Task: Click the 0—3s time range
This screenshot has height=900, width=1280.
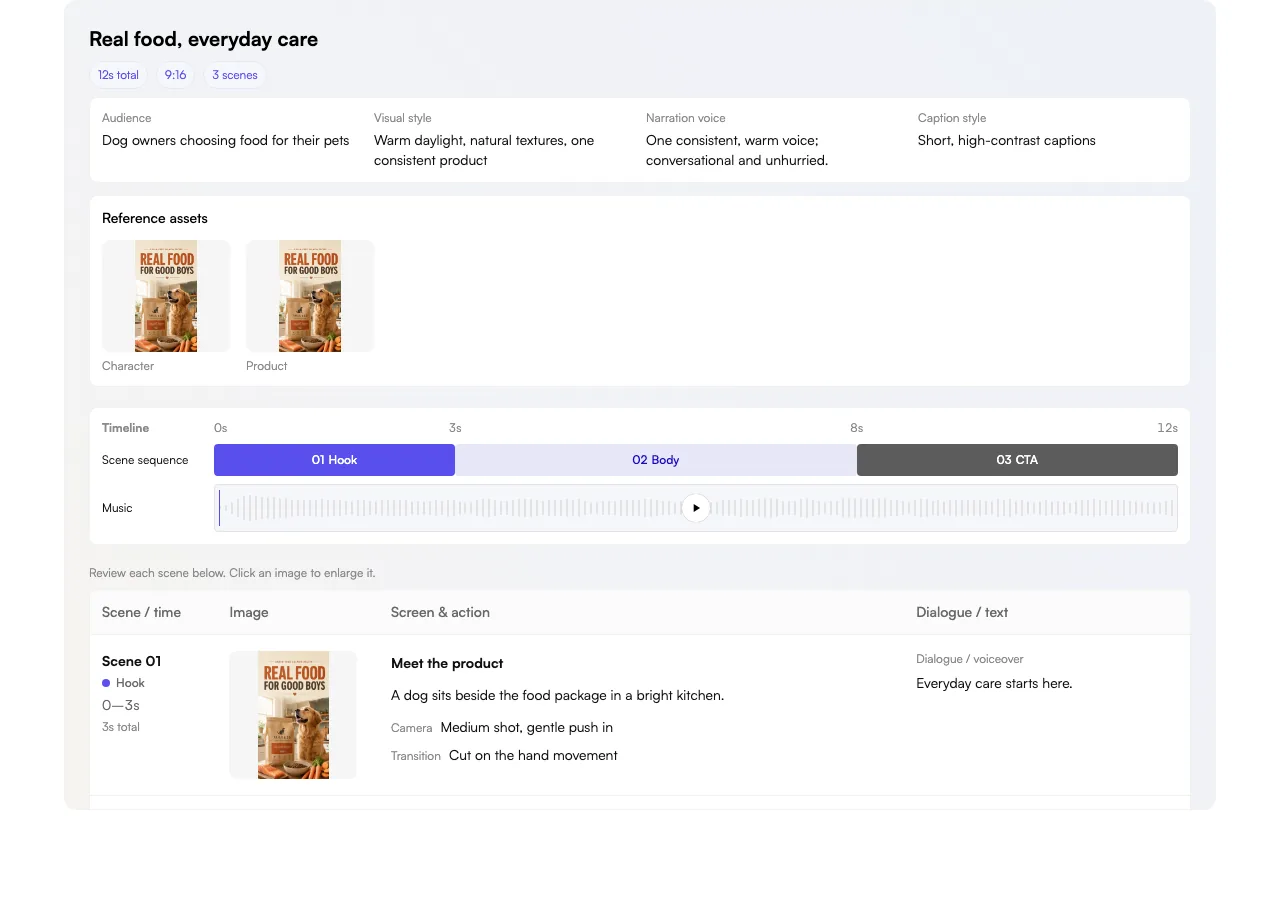Action: [x=121, y=705]
